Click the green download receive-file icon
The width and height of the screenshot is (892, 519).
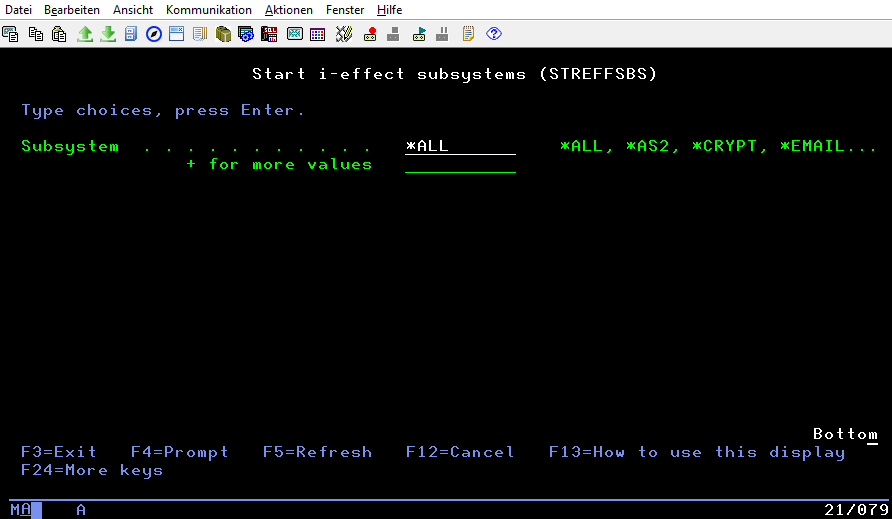click(x=108, y=34)
